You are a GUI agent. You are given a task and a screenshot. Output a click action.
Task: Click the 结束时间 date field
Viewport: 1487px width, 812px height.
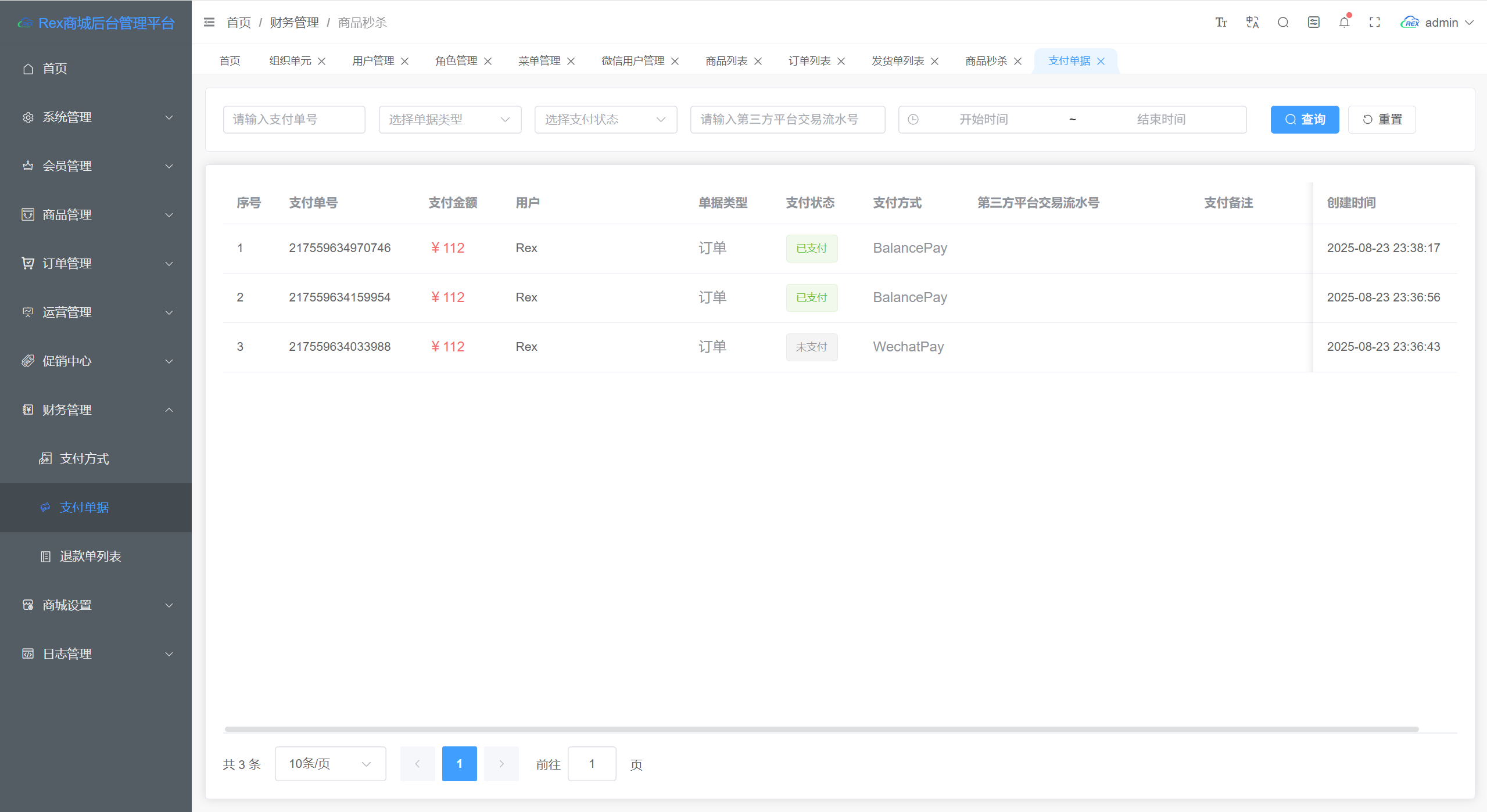point(1161,120)
